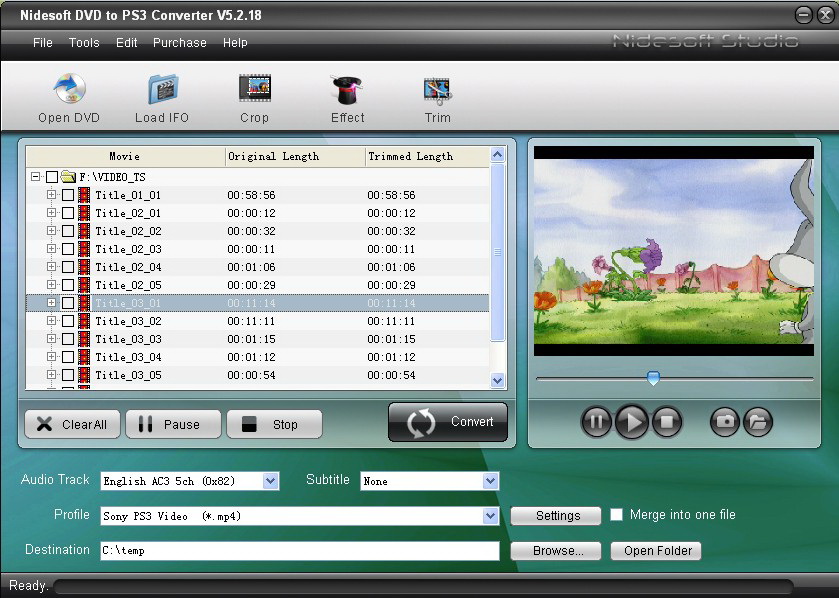Click the Convert button
839x598 pixels.
(448, 422)
